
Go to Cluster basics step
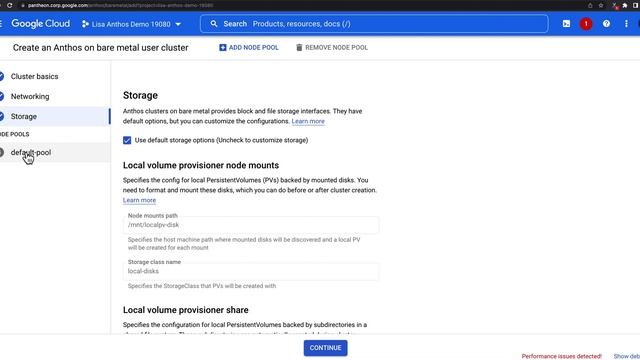(x=34, y=76)
